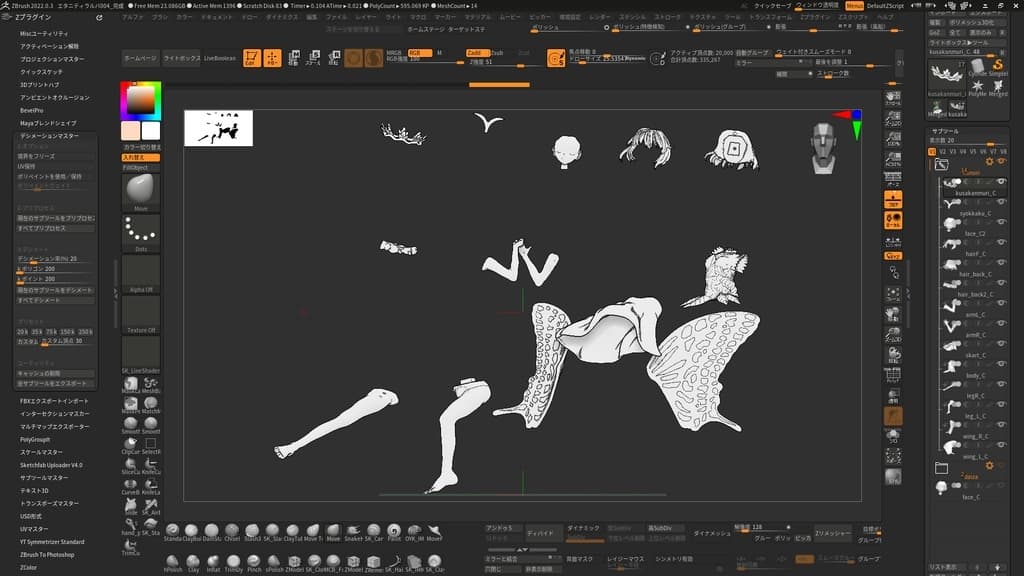Switch to the V2 subtool view tab
The width and height of the screenshot is (1024, 576).
942,152
